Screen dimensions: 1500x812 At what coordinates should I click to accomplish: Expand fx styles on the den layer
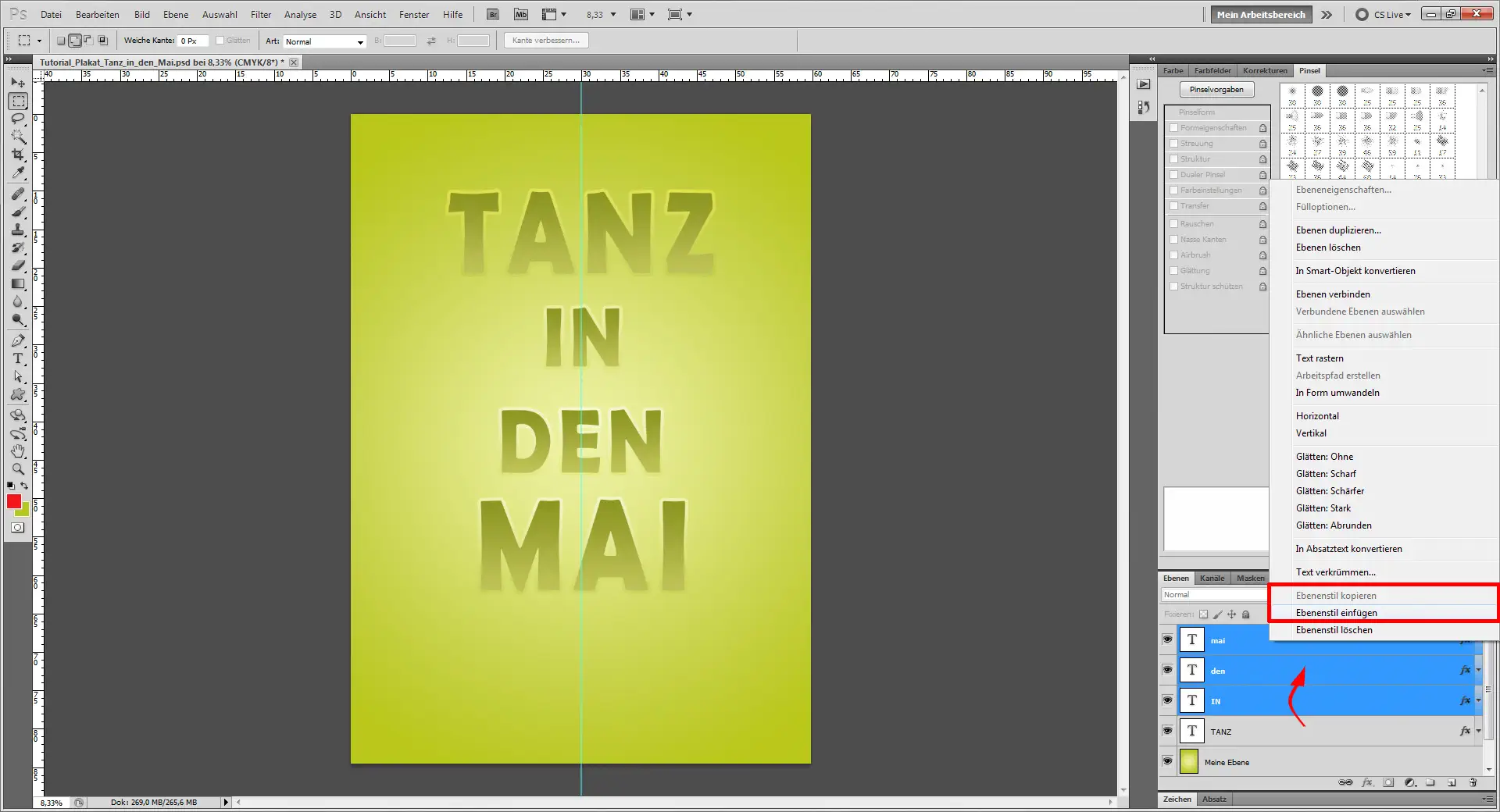pos(1477,670)
